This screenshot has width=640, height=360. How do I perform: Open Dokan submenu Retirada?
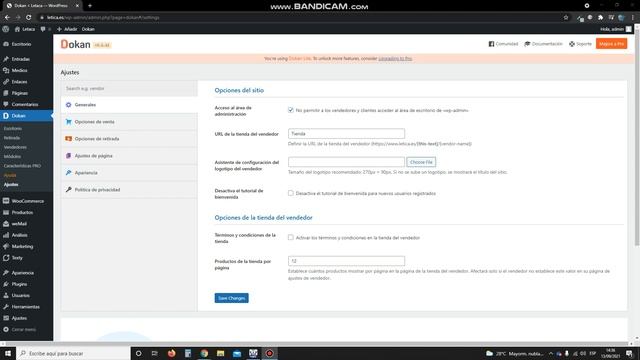click(x=12, y=138)
